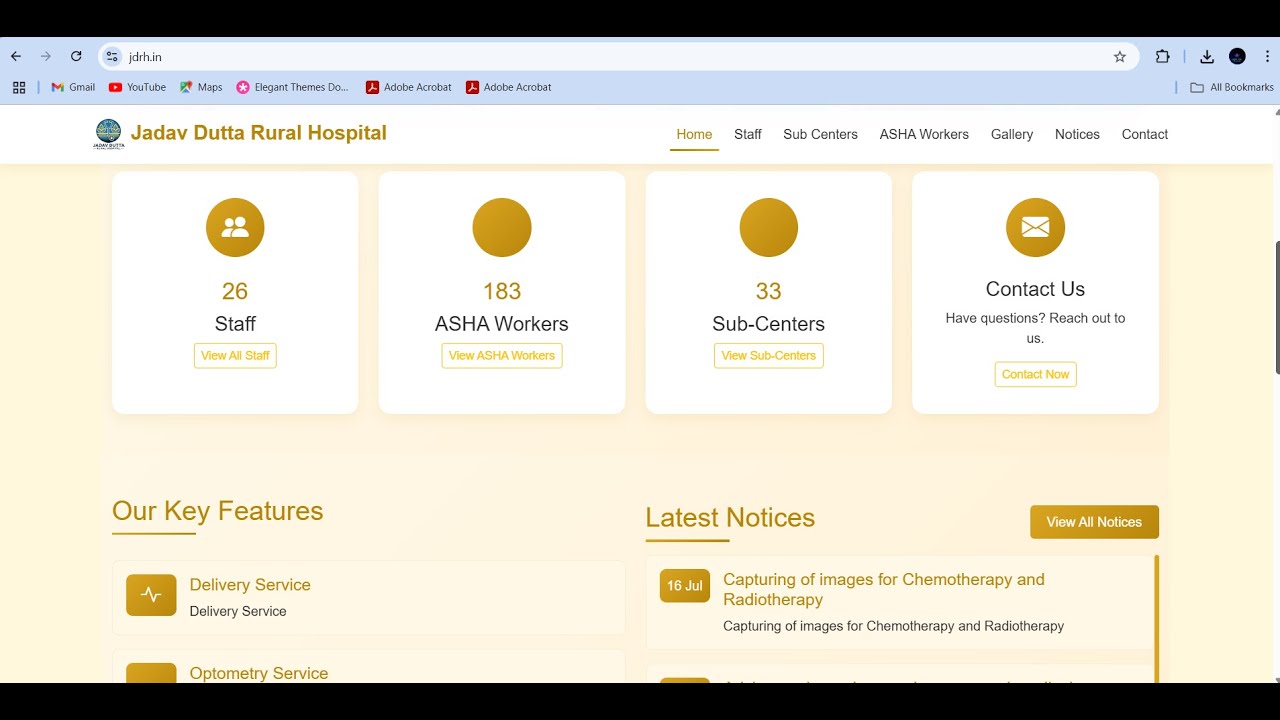The image size is (1280, 720).
Task: Click the Our Key Features heading
Action: [x=217, y=511]
